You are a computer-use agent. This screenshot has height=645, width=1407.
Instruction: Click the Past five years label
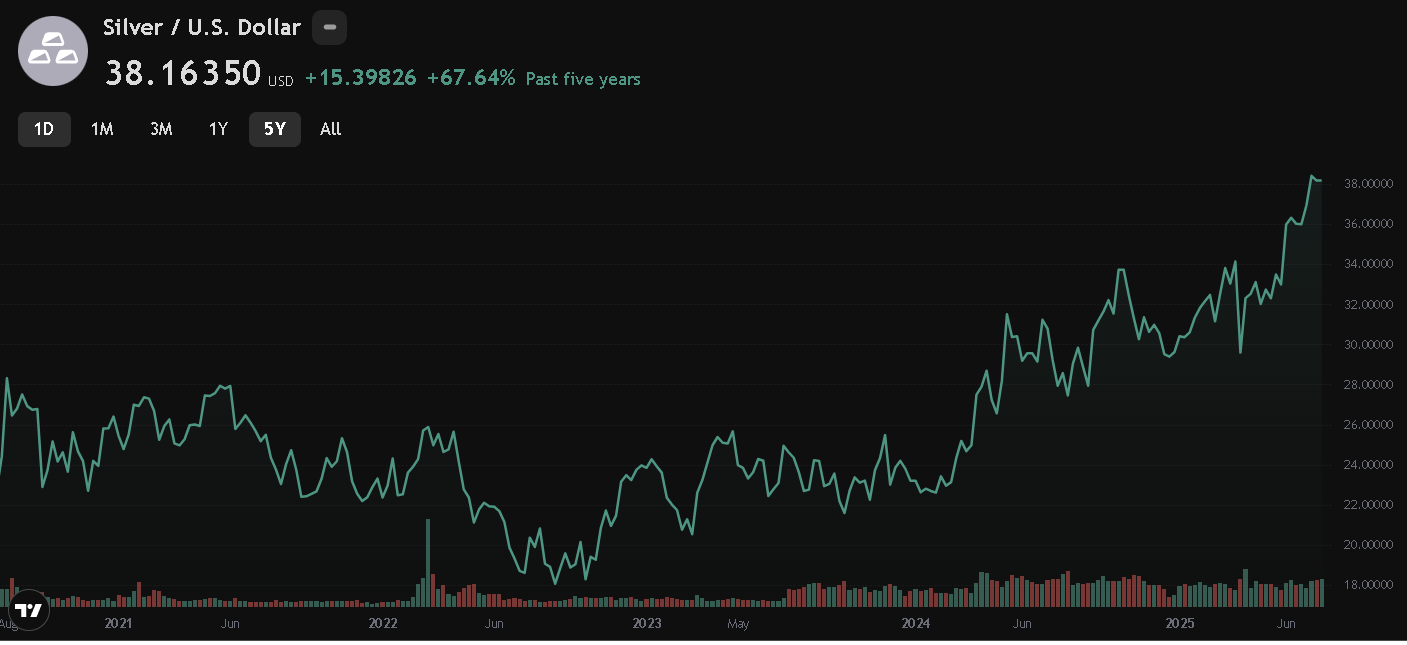pyautogui.click(x=583, y=79)
